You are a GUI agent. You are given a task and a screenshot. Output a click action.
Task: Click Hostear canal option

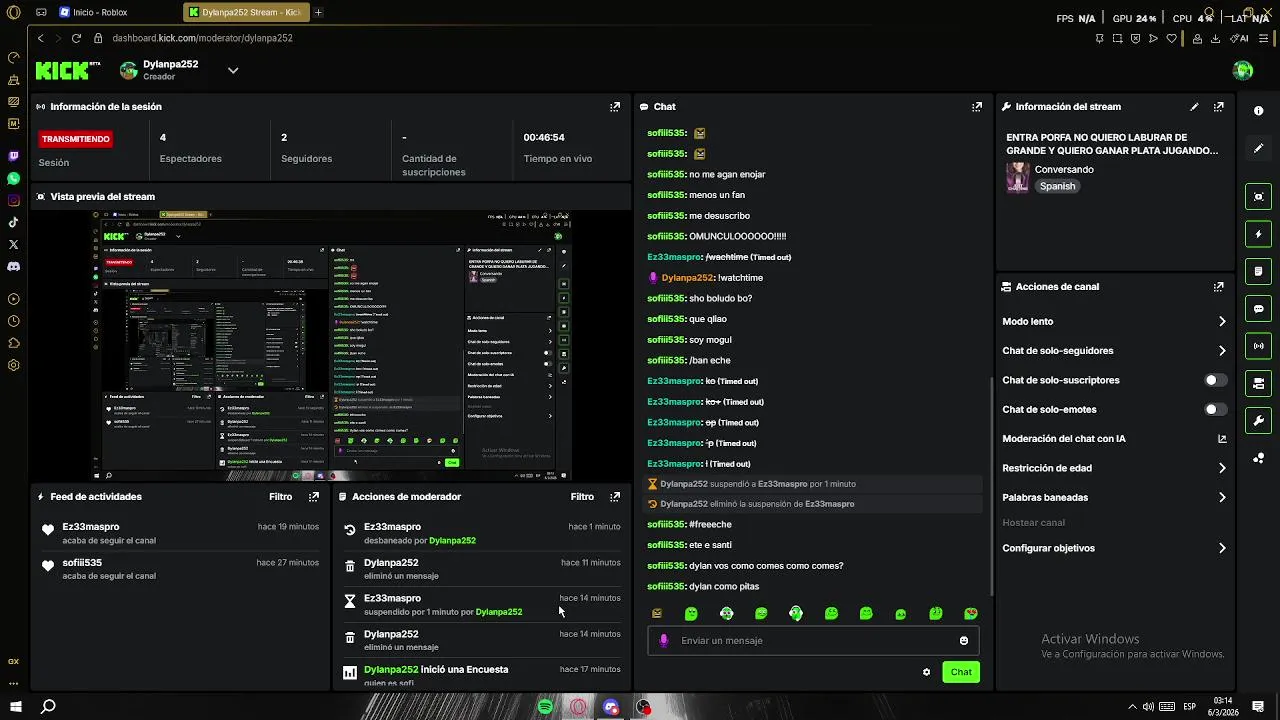point(1033,522)
